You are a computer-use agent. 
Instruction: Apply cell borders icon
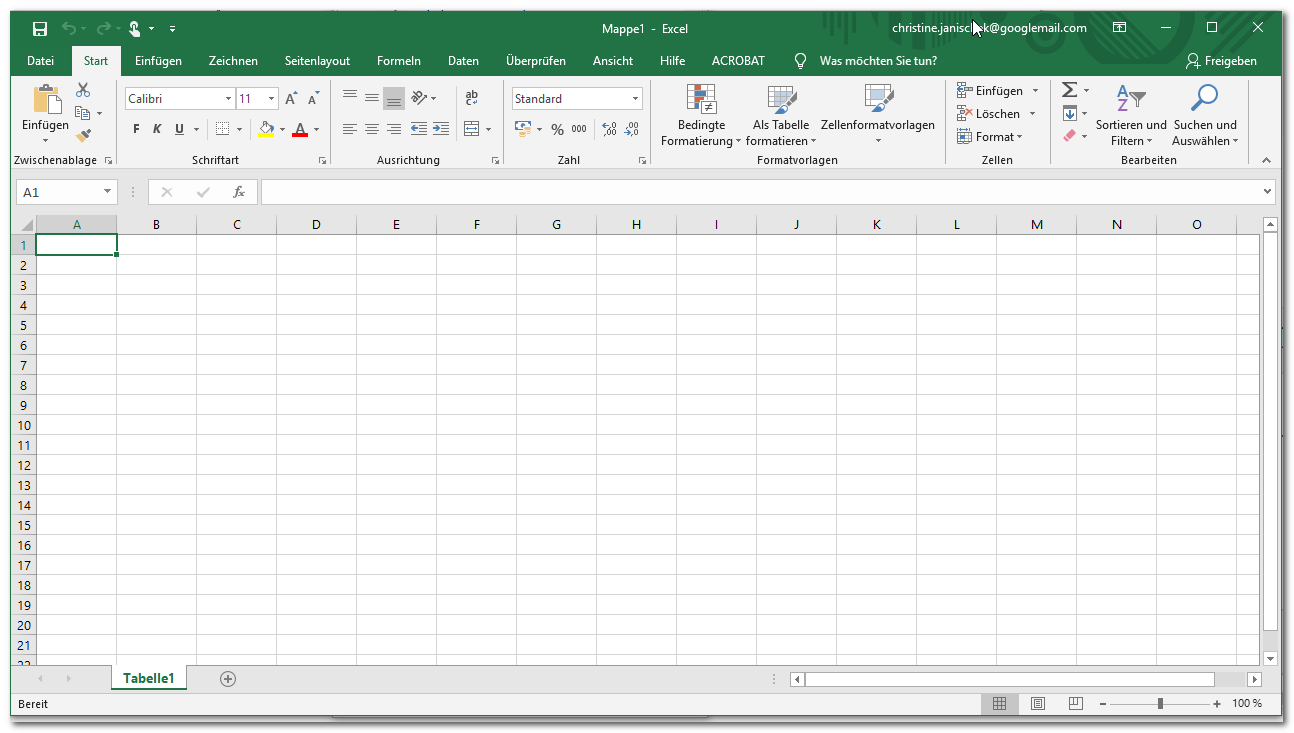(223, 129)
